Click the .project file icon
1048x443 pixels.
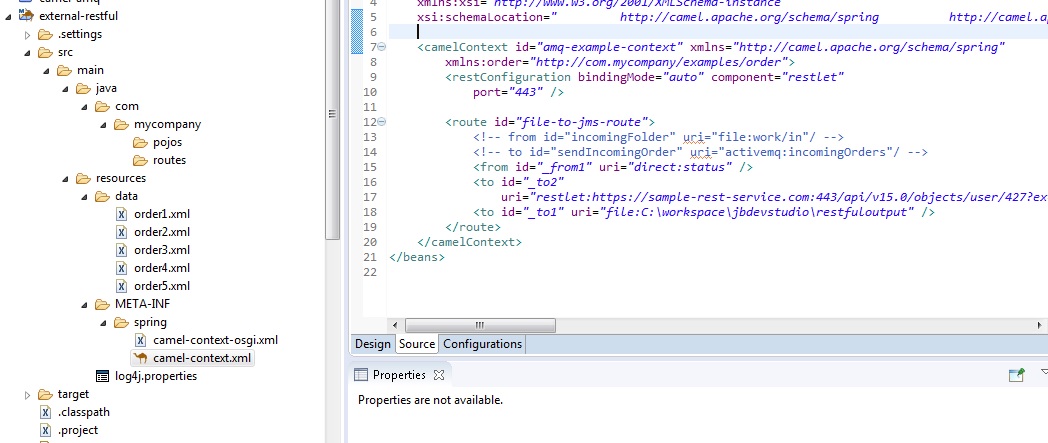[45, 430]
